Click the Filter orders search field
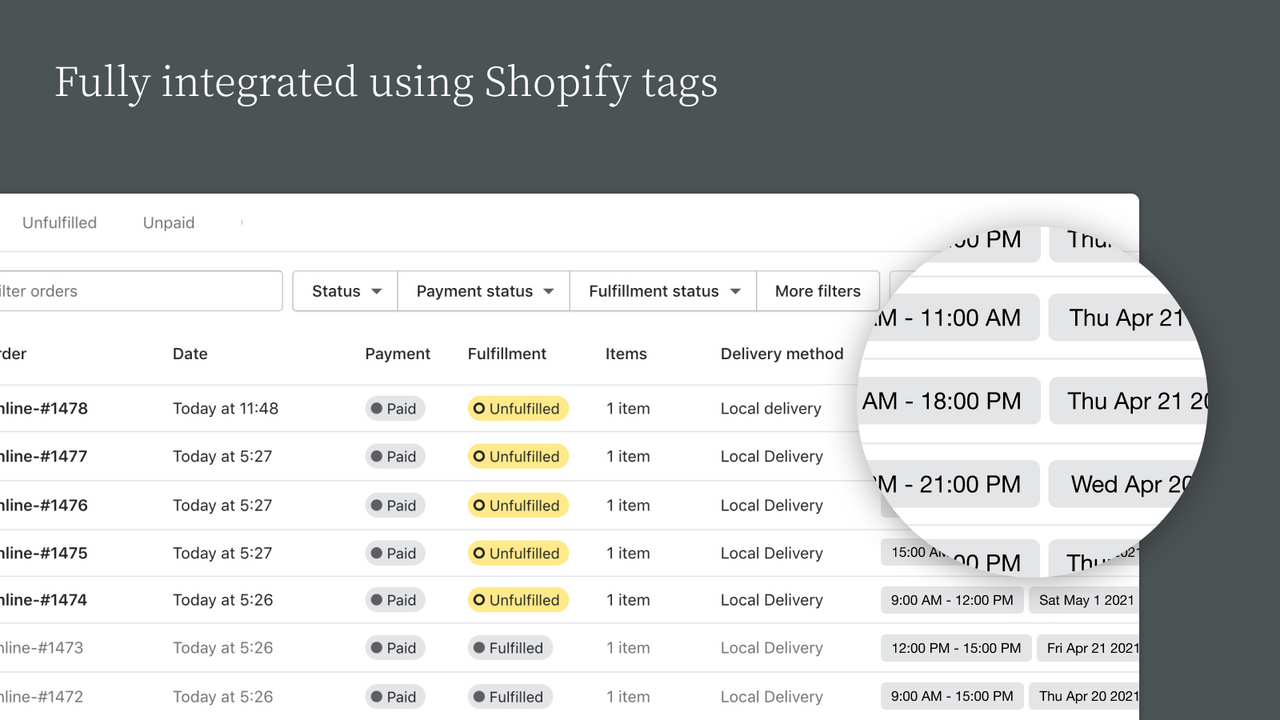The width and height of the screenshot is (1280, 720). [140, 291]
